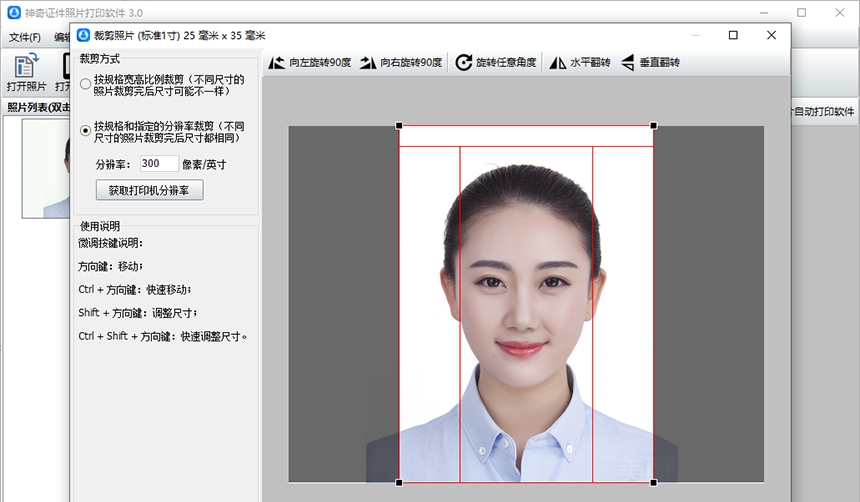Click the top-right crop handle

[654, 126]
